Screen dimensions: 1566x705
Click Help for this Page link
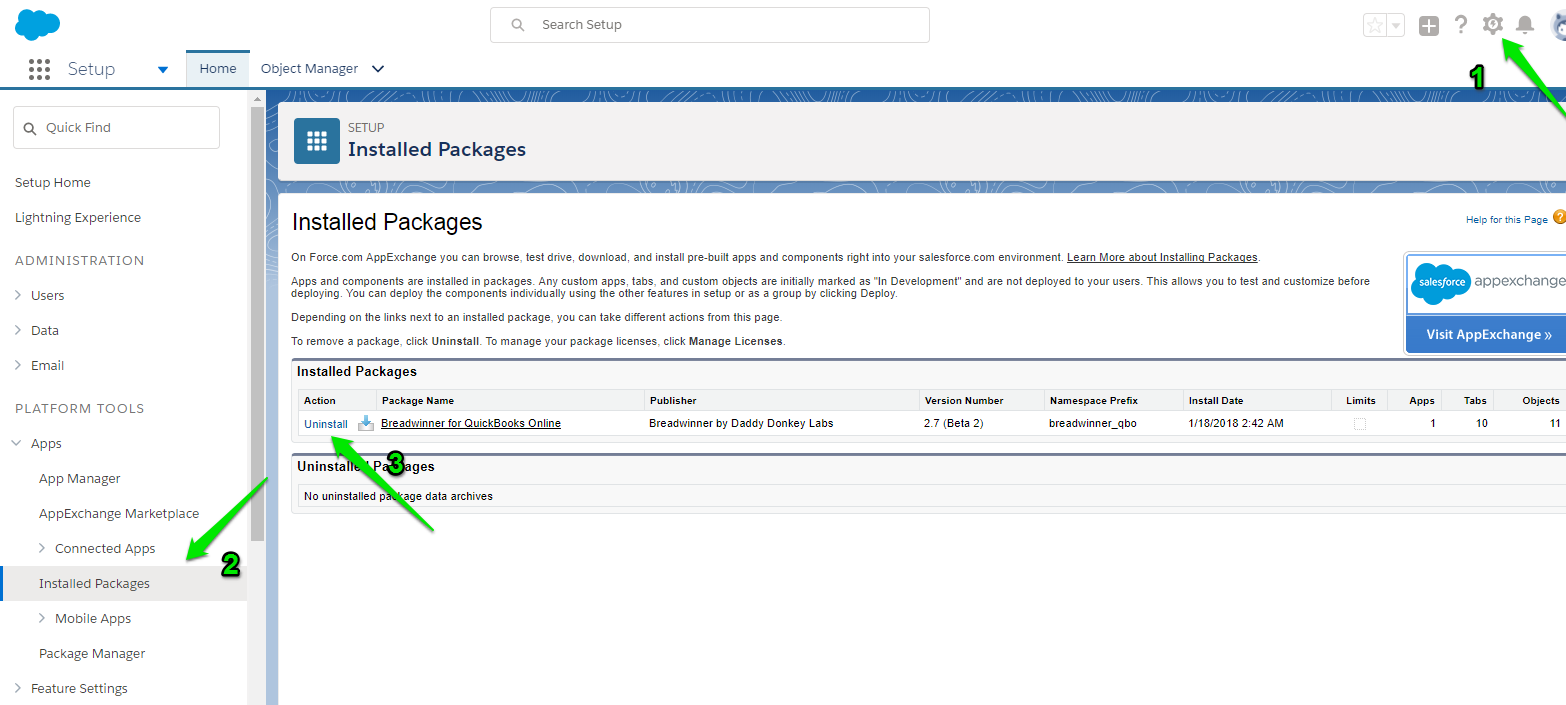pos(1507,220)
